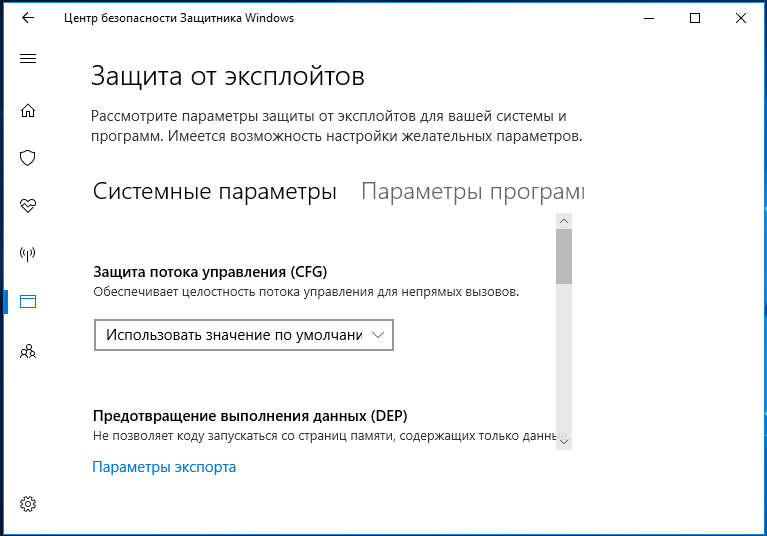This screenshot has width=767, height=536.
Task: Click the Защита от эксплойтов page title
Action: click(228, 77)
